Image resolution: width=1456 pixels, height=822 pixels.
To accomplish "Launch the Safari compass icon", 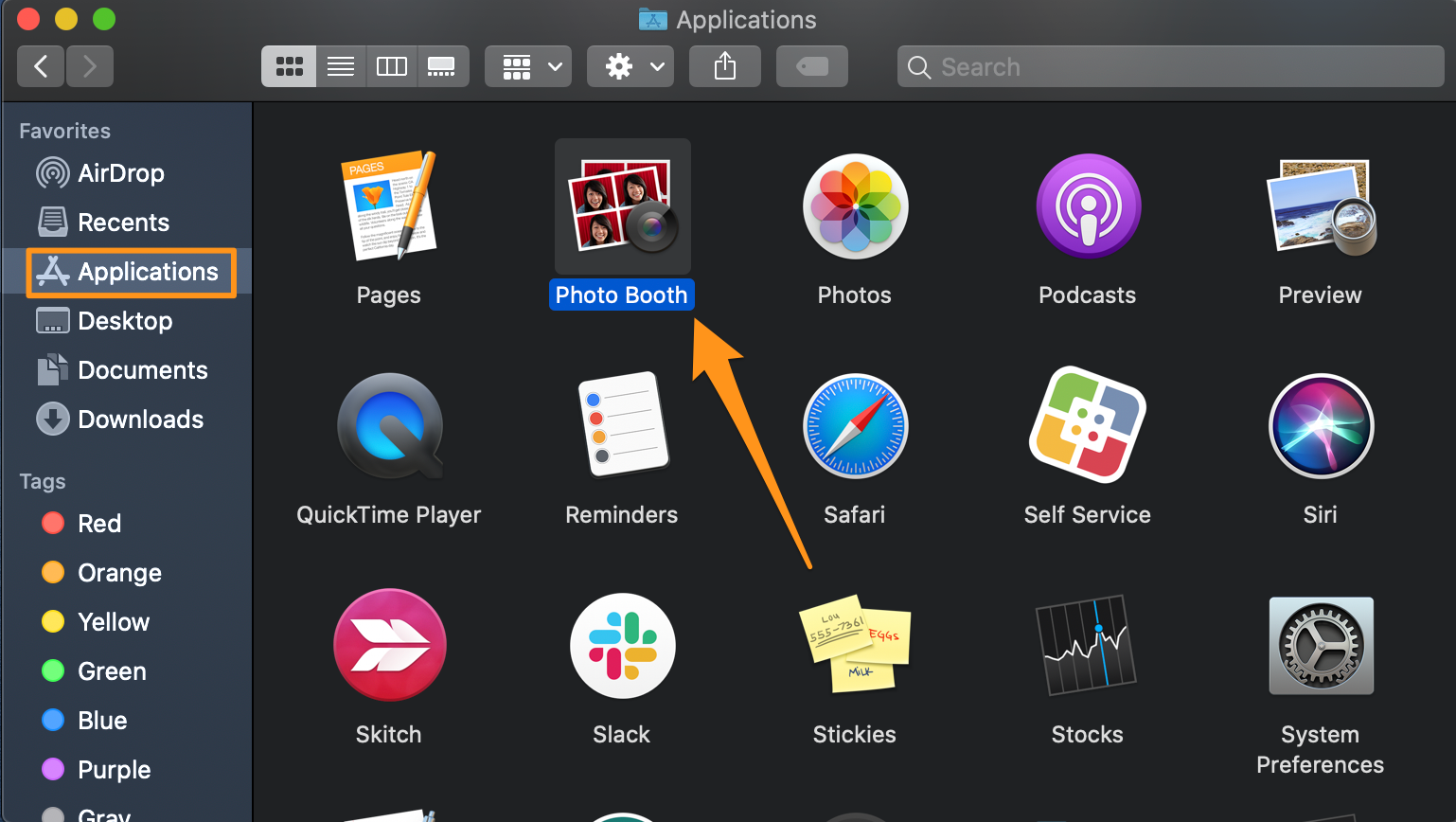I will tap(855, 426).
